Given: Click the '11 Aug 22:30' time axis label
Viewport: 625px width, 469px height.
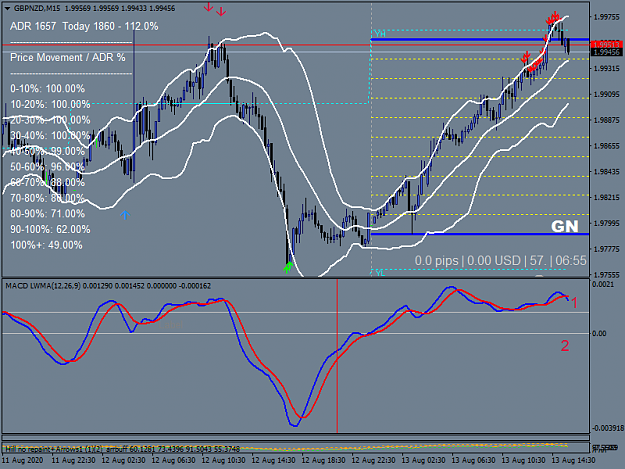Looking at the screenshot, I should [x=74, y=461].
